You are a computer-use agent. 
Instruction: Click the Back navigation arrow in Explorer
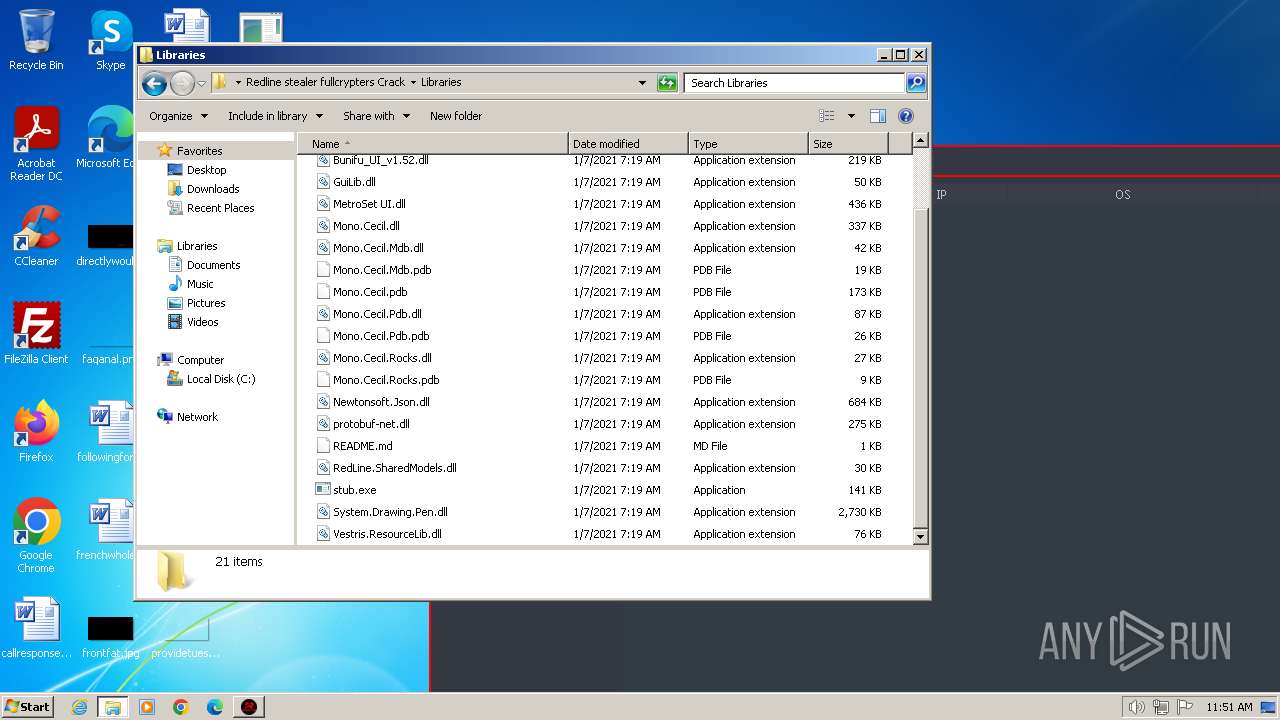tap(154, 83)
